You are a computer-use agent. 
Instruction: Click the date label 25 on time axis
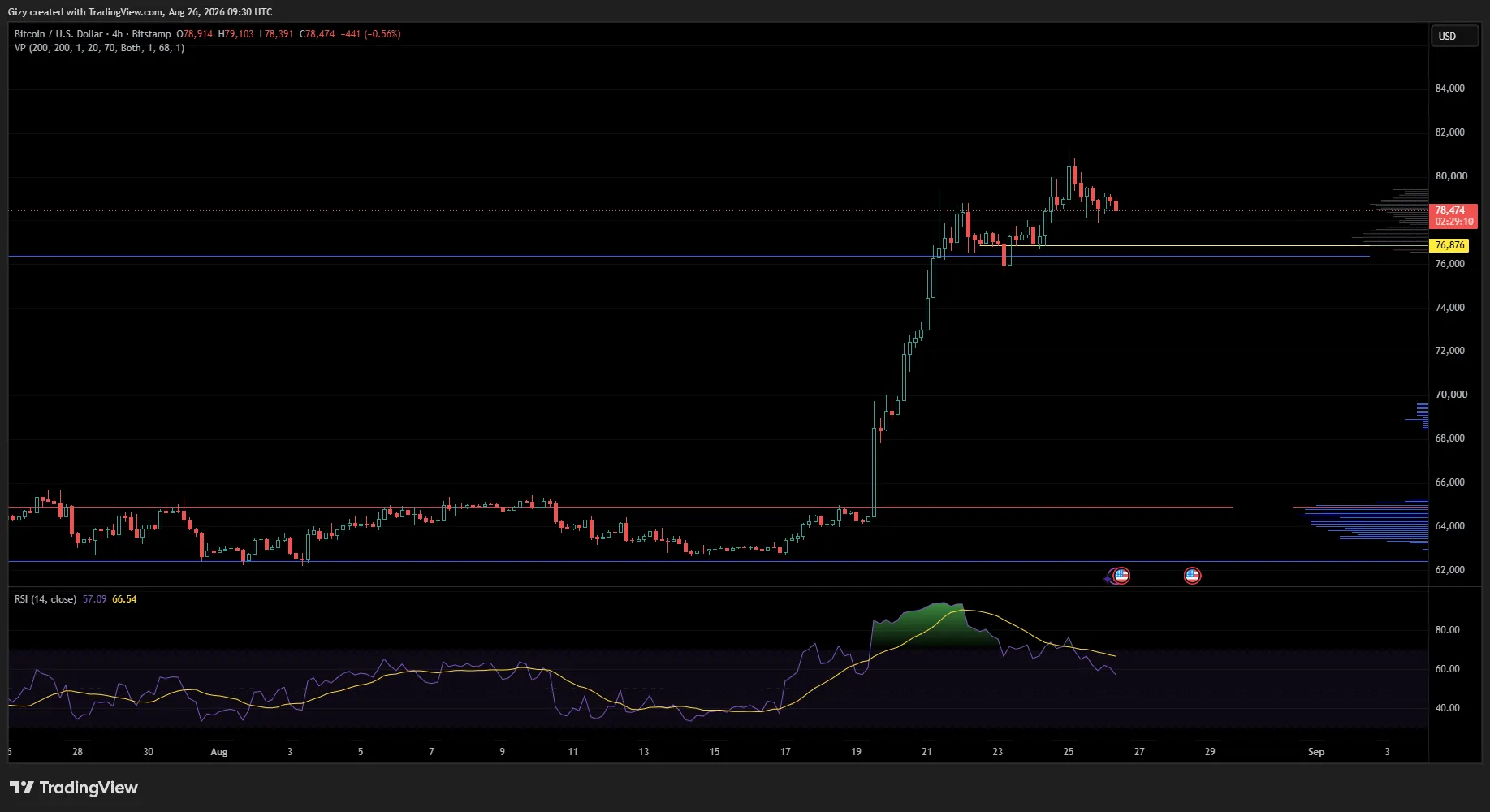pyautogui.click(x=1069, y=752)
